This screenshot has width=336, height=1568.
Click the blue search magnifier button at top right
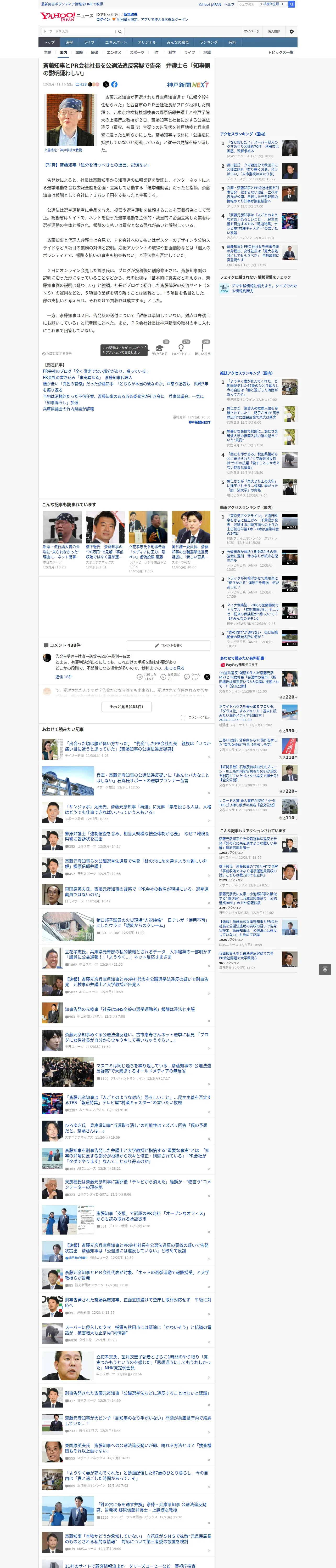click(x=292, y=4)
